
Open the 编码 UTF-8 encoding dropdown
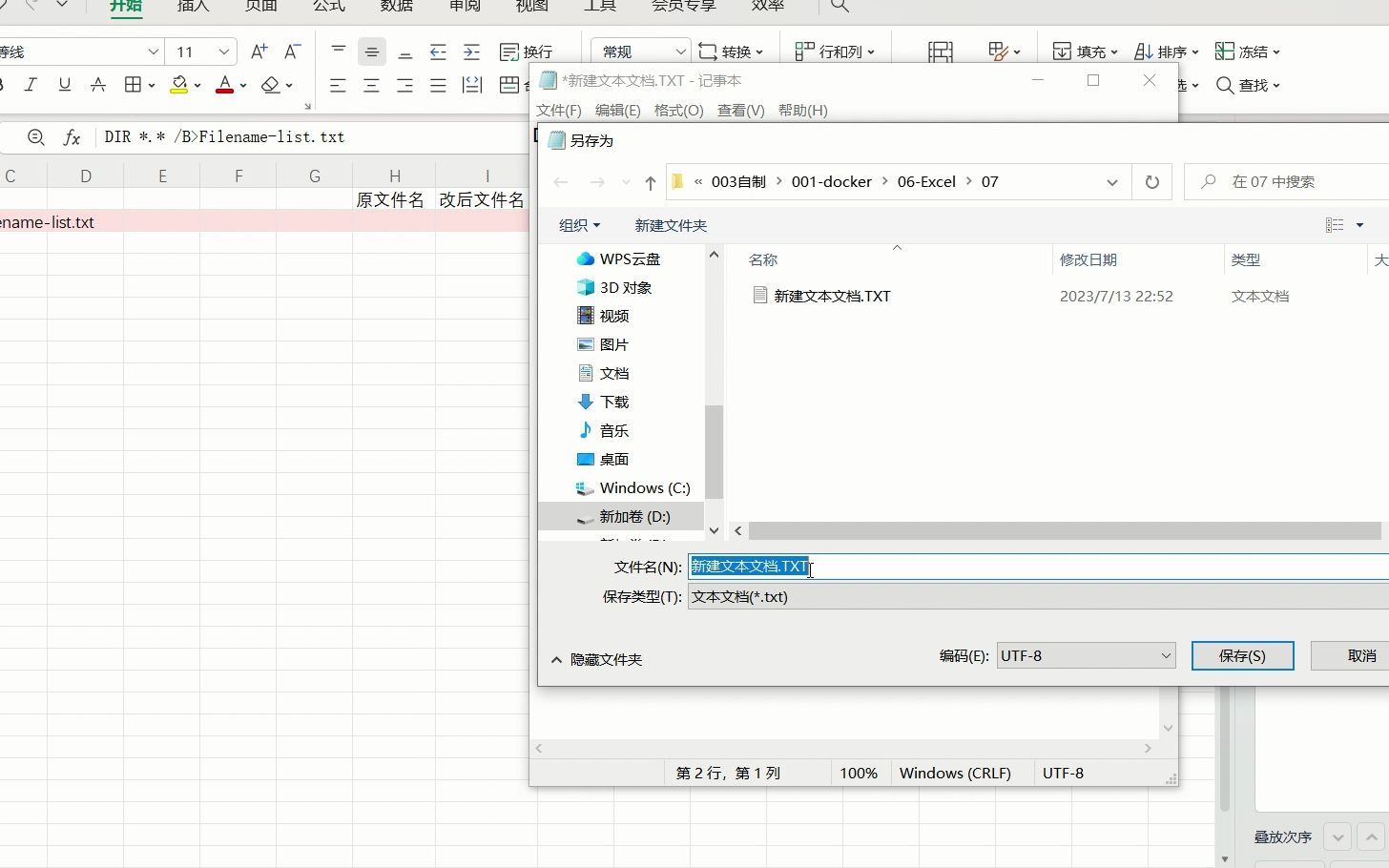(1086, 655)
